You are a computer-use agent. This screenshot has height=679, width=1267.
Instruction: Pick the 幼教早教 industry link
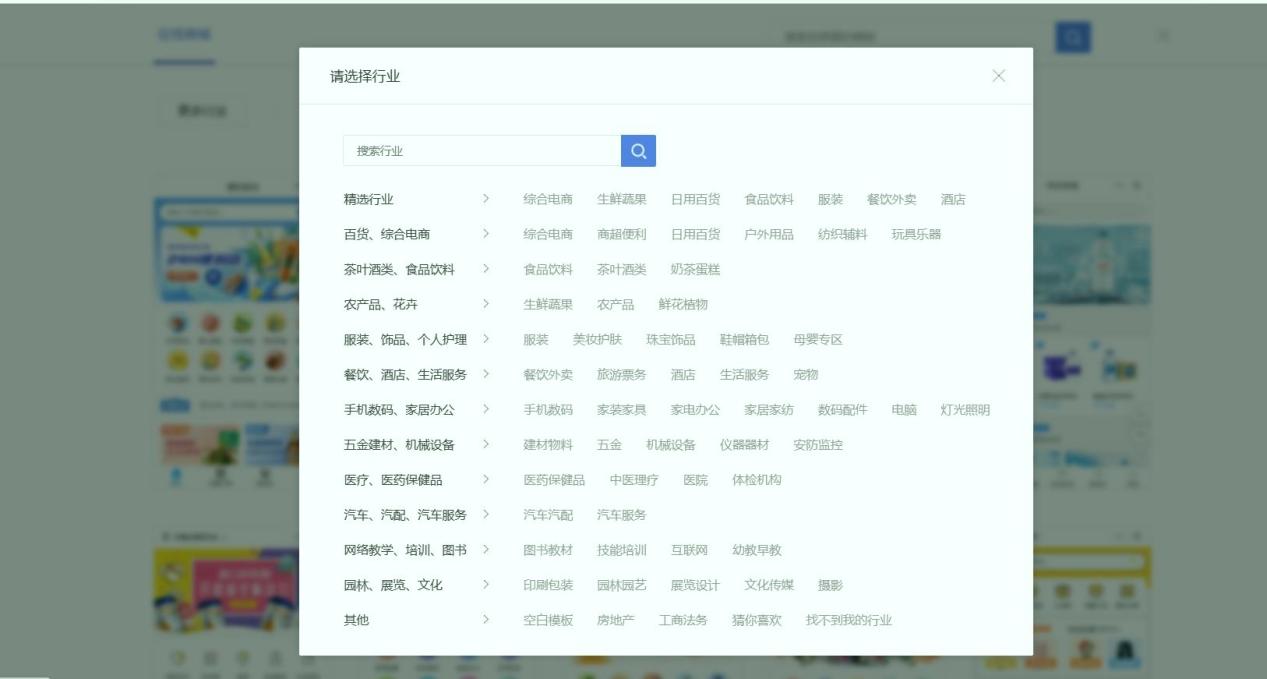click(x=757, y=550)
